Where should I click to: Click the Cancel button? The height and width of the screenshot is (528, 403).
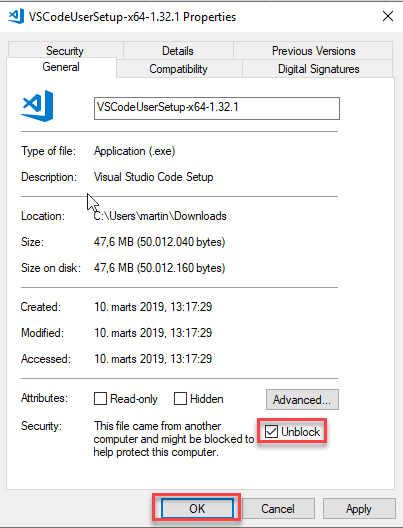pos(278,508)
